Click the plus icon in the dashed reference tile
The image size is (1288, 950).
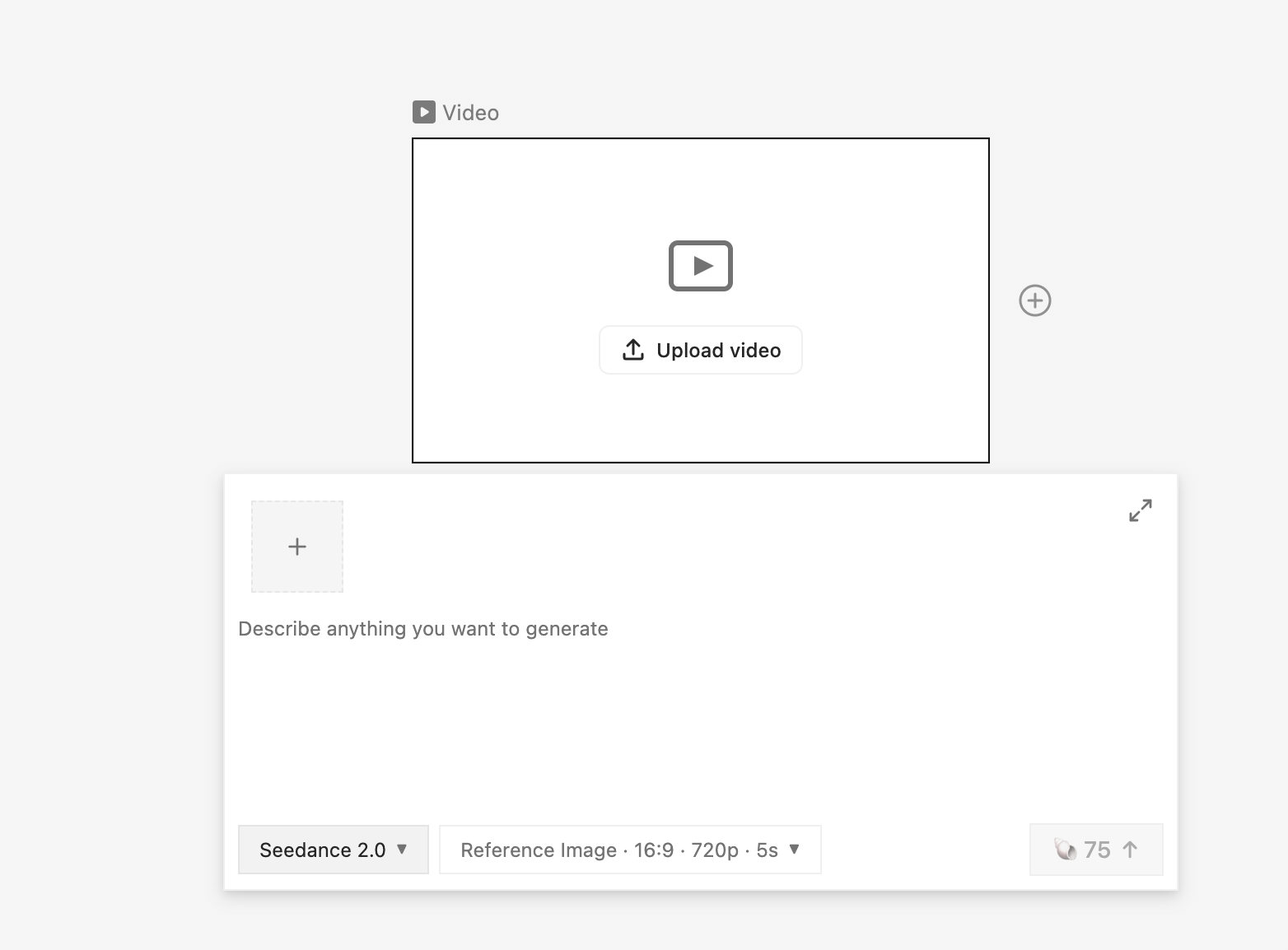click(297, 547)
